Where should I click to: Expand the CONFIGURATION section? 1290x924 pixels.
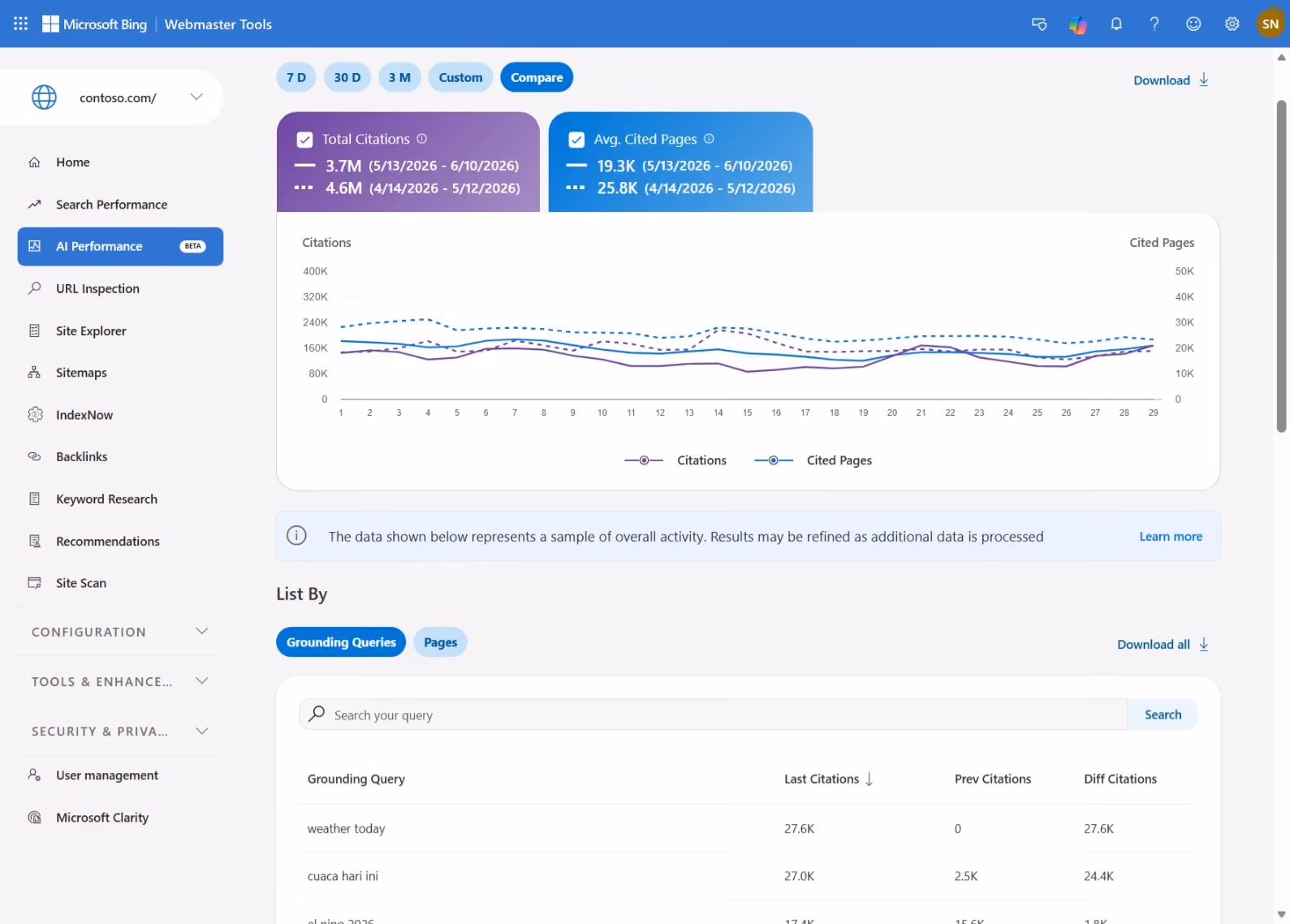click(x=120, y=632)
